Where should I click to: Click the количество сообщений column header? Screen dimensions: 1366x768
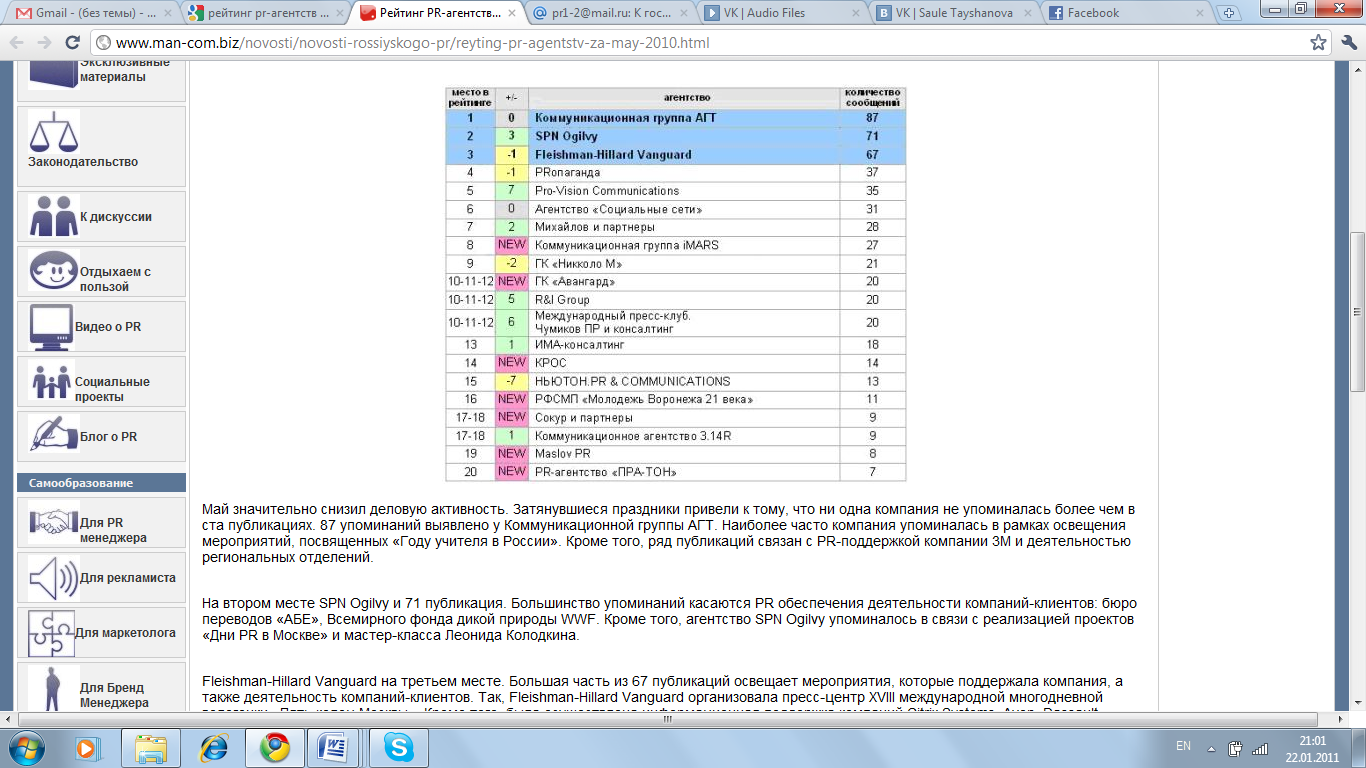(873, 98)
